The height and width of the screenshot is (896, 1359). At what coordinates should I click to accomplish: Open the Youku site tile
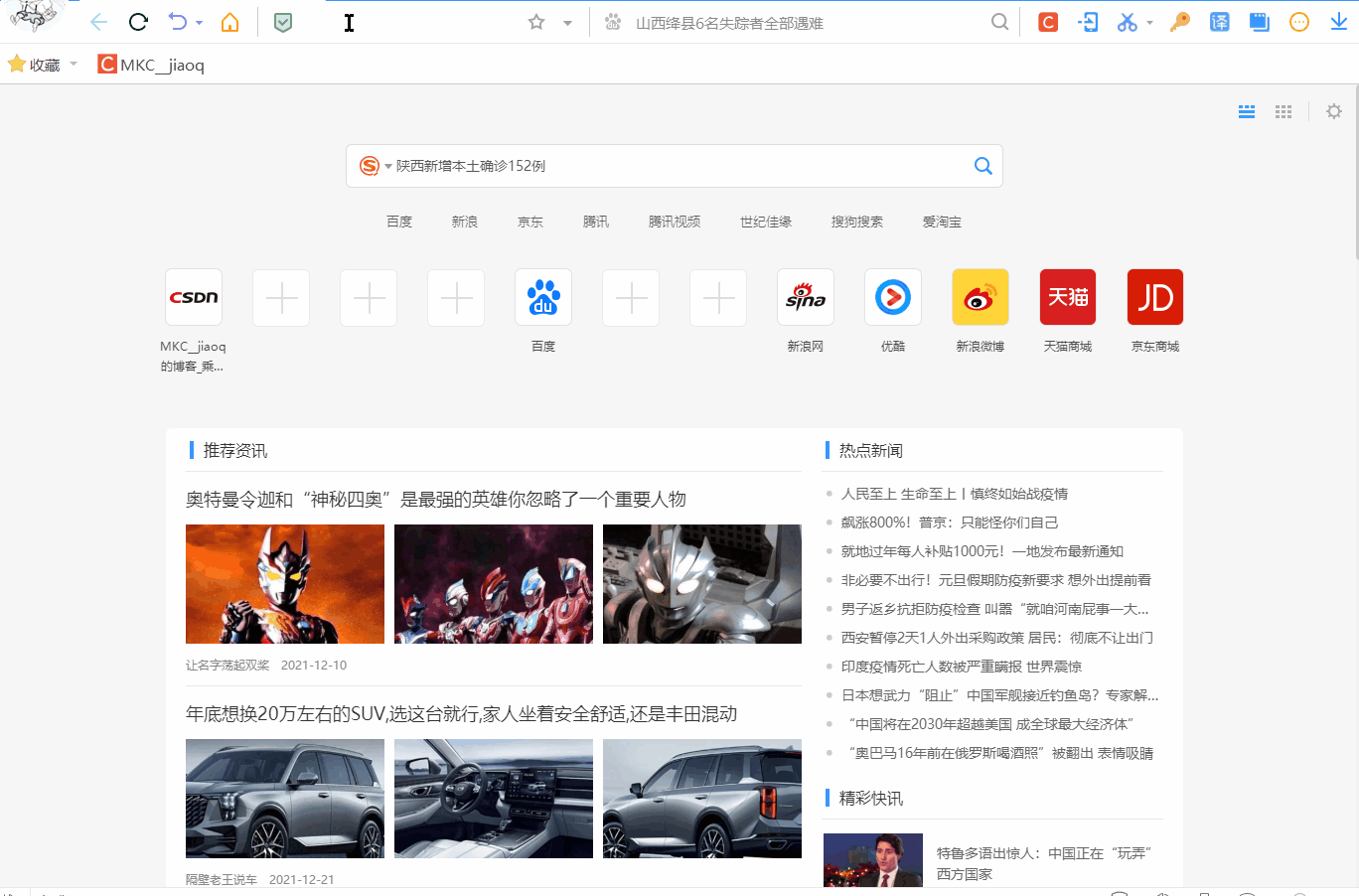click(893, 297)
